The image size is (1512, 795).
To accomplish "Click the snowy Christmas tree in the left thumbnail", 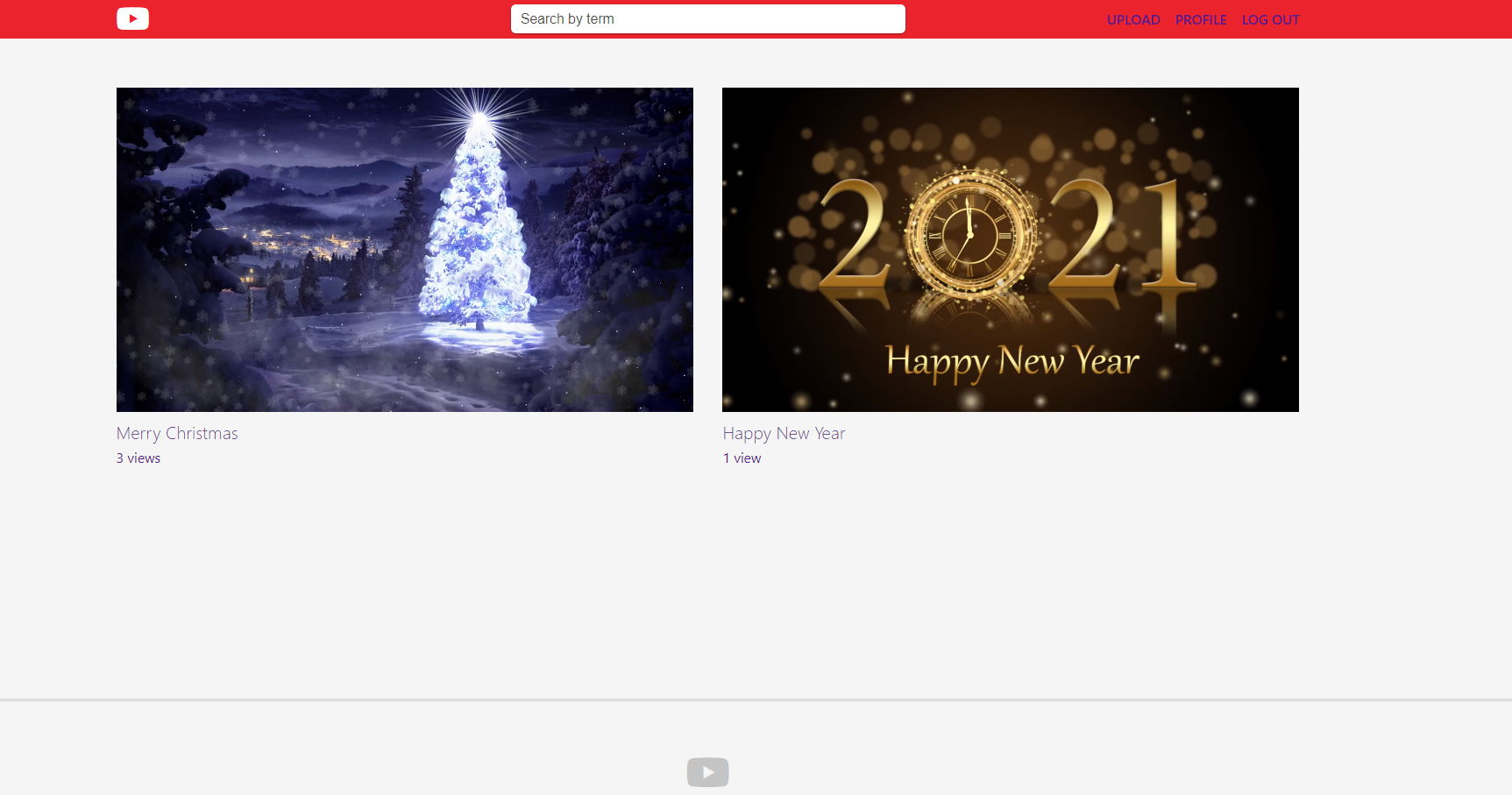I will 478,237.
